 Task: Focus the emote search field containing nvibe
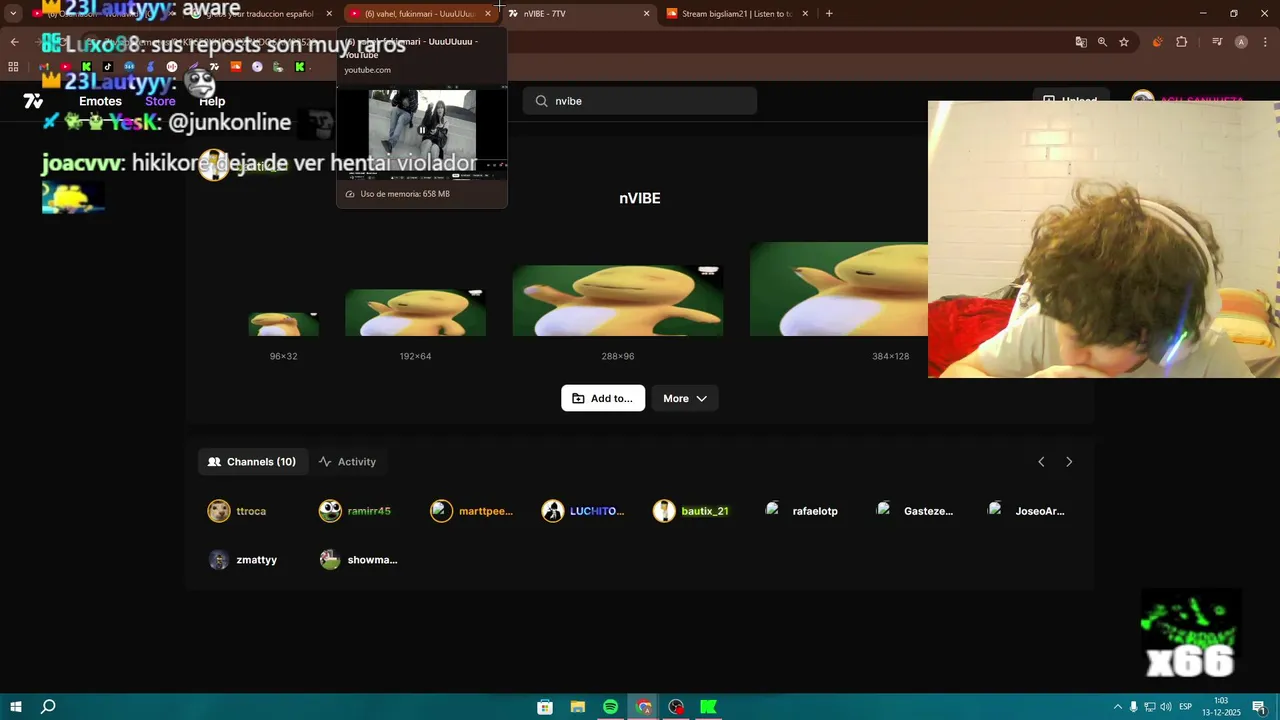tap(640, 101)
